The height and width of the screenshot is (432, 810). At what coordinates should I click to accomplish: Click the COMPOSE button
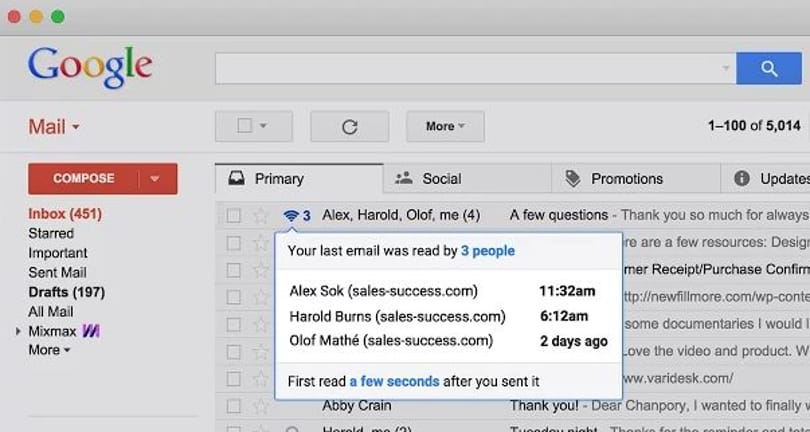coord(84,179)
